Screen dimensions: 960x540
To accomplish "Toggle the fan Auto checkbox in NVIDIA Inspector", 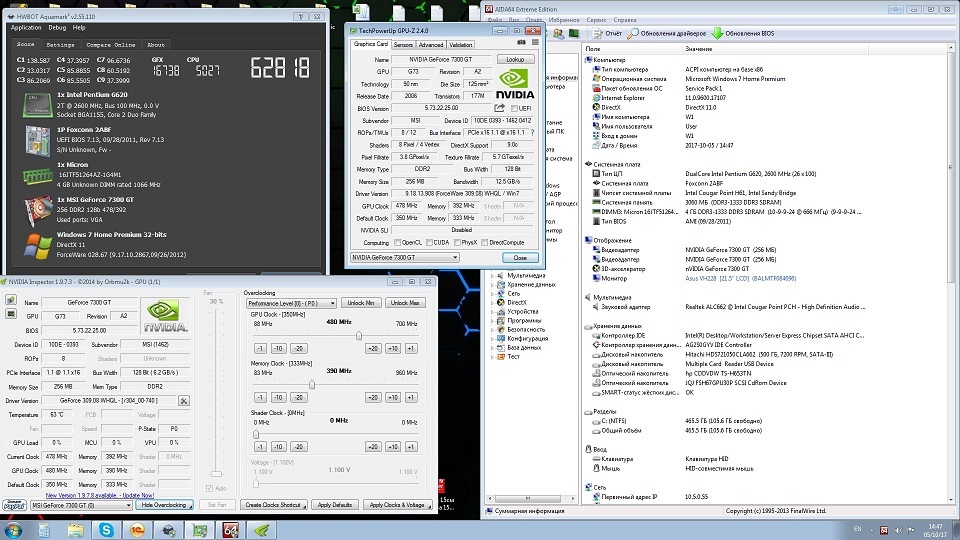I will pyautogui.click(x=209, y=489).
